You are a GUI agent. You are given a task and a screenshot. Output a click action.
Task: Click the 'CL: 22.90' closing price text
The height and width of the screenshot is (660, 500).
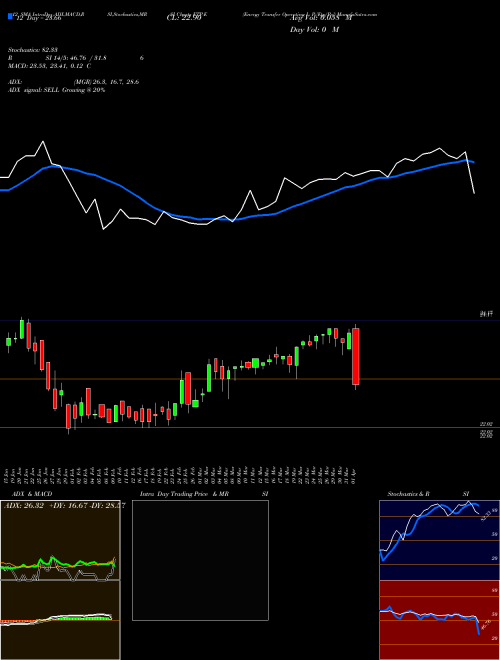click(184, 19)
